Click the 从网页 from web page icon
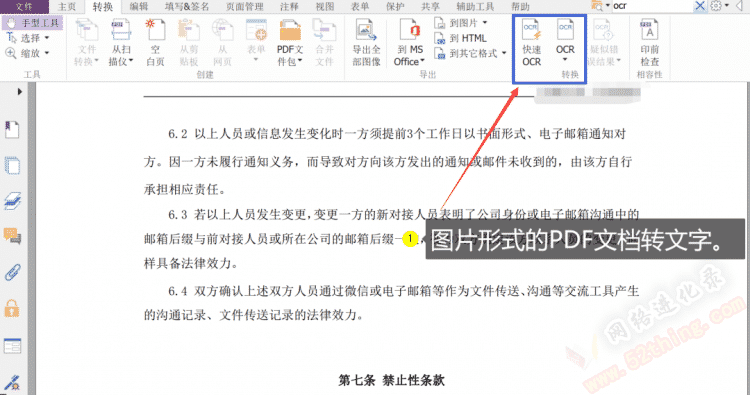The image size is (750, 395). (x=222, y=30)
